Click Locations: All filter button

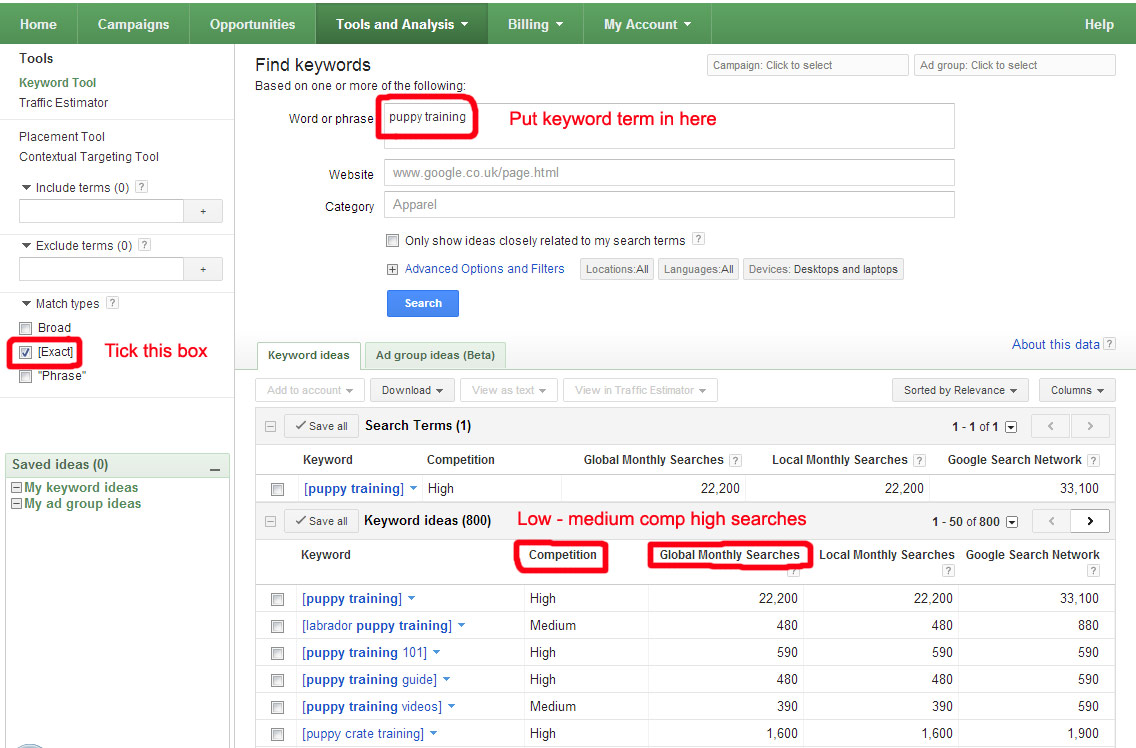tap(617, 269)
